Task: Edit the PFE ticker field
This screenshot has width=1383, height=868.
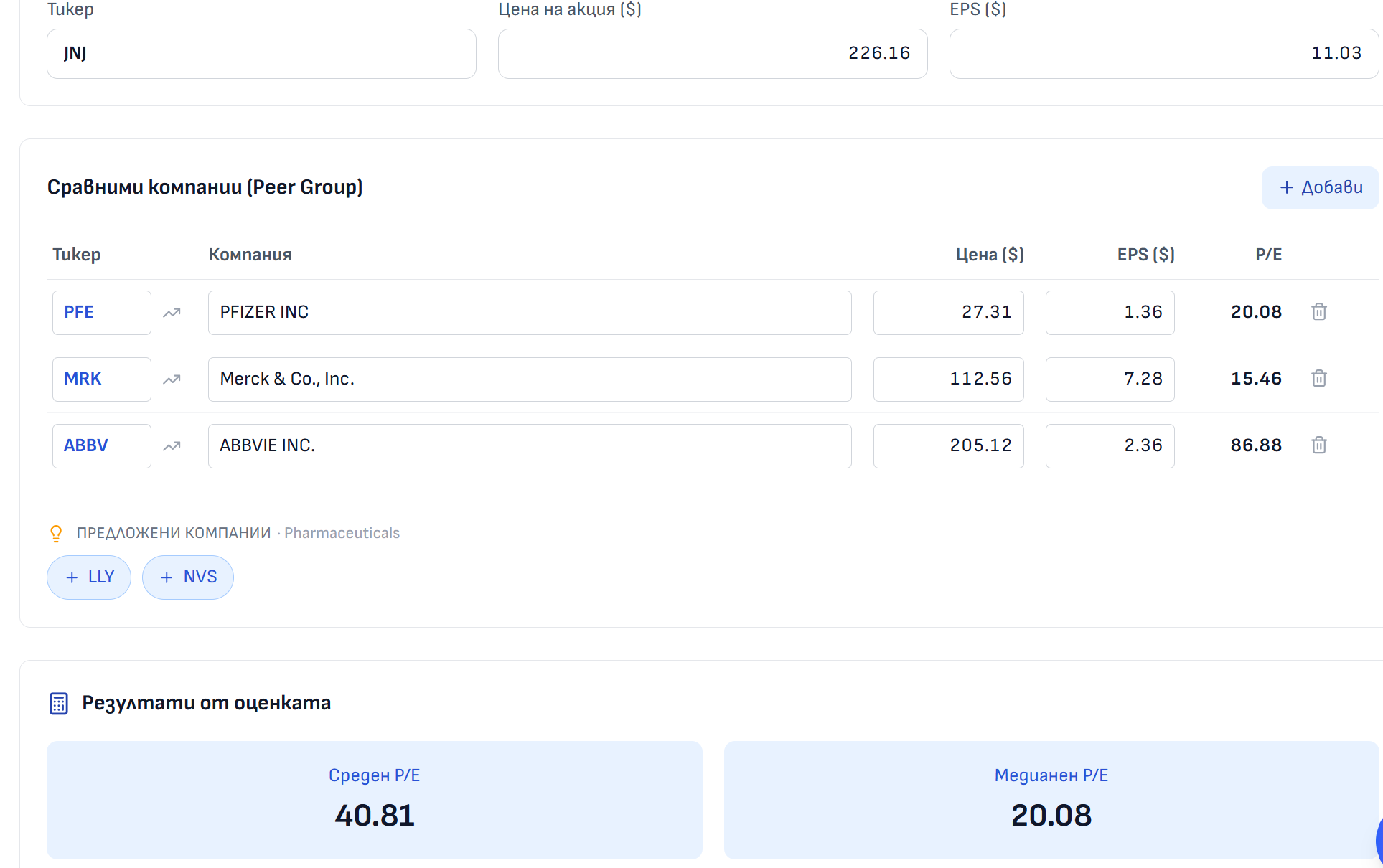Action: pyautogui.click(x=102, y=313)
